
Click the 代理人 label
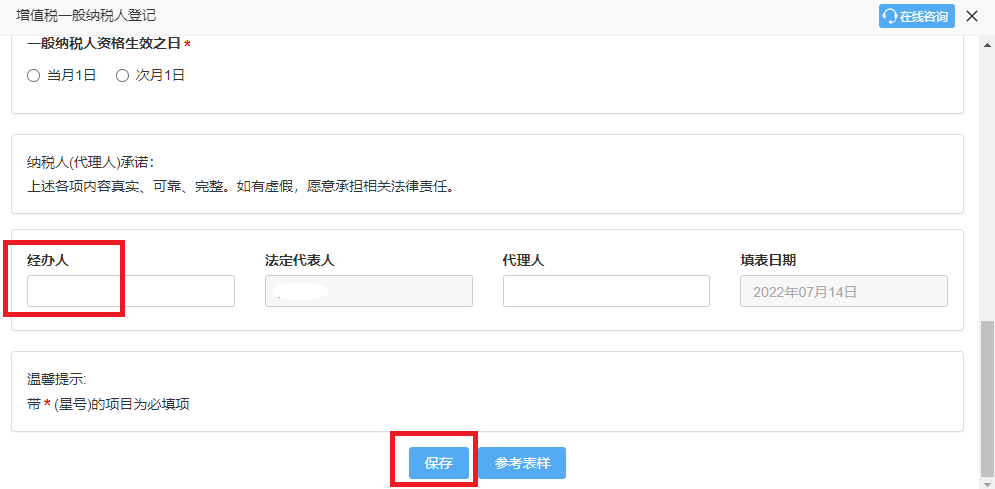tap(524, 260)
